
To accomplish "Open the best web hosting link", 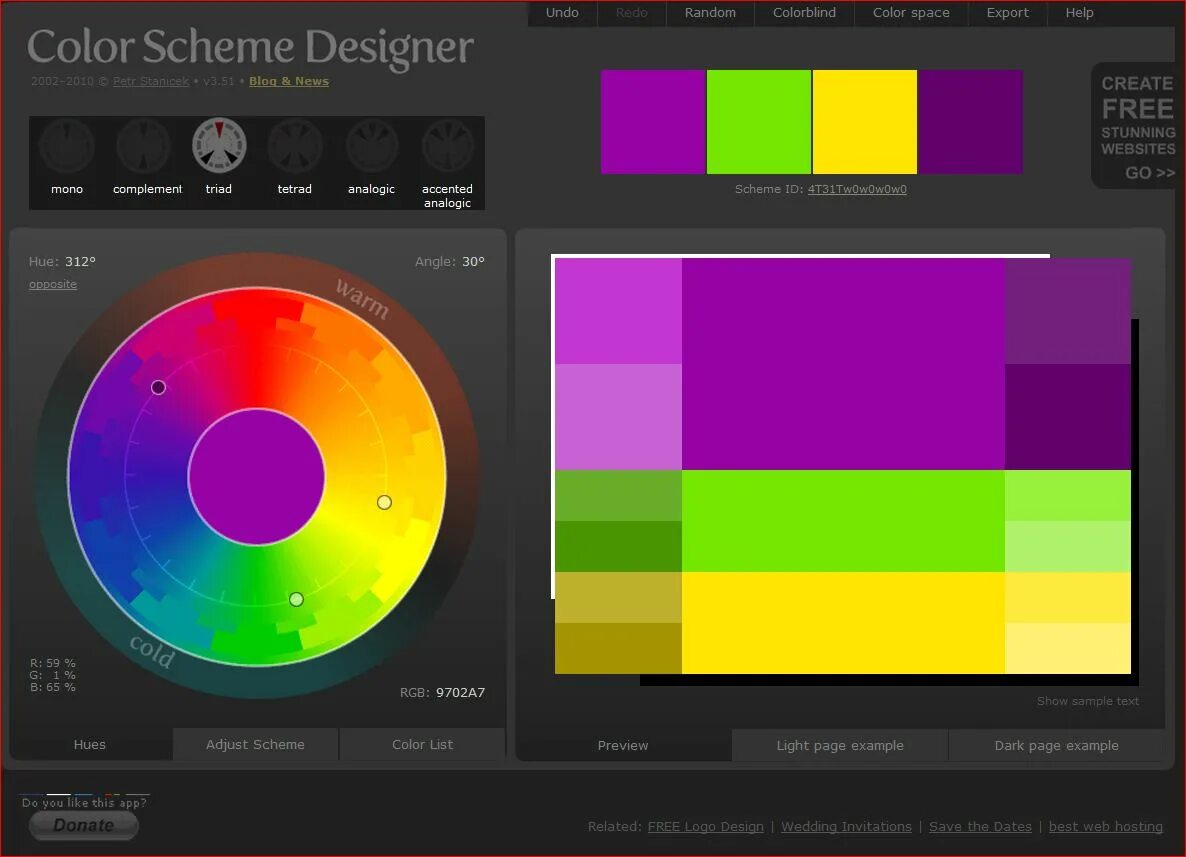I will point(1106,827).
